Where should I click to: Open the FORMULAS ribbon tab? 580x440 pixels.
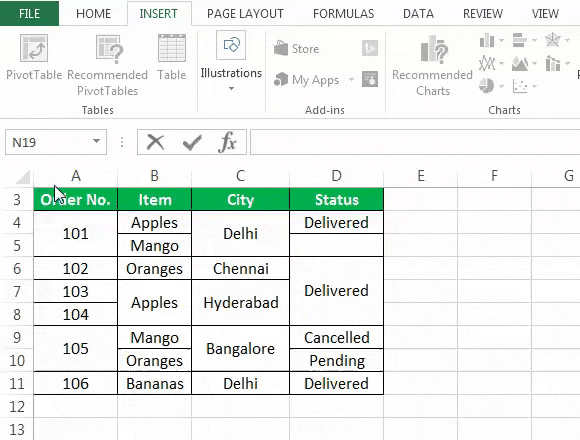[343, 14]
